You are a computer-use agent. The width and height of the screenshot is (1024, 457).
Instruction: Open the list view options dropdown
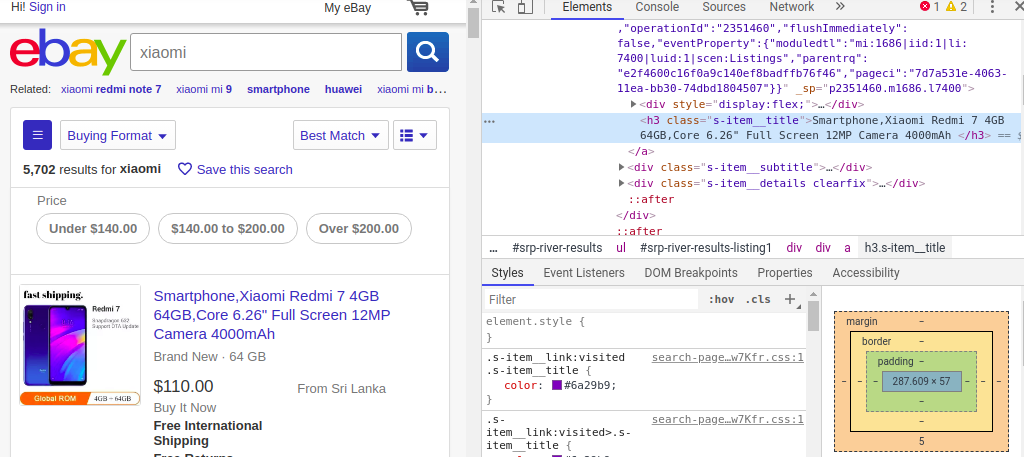415,135
